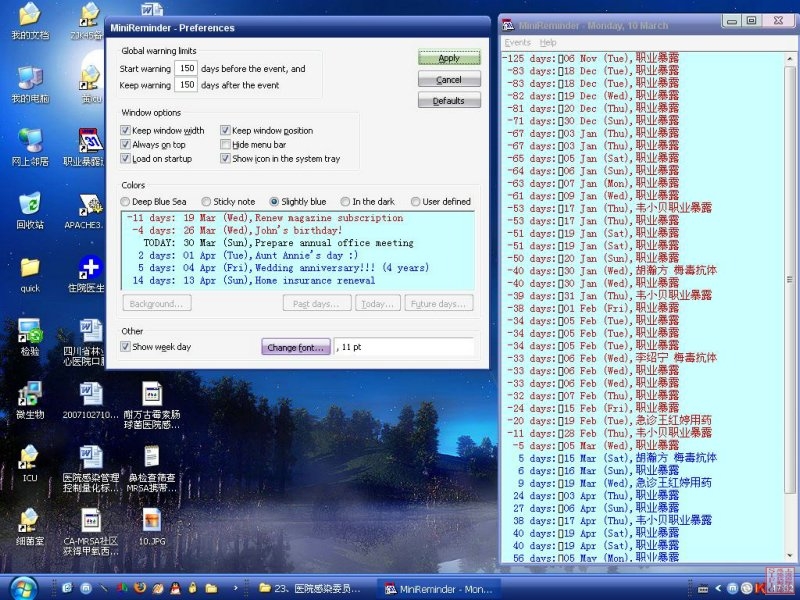Open the APACHE3 desktop shortcut
This screenshot has height=600, width=800.
(x=91, y=206)
